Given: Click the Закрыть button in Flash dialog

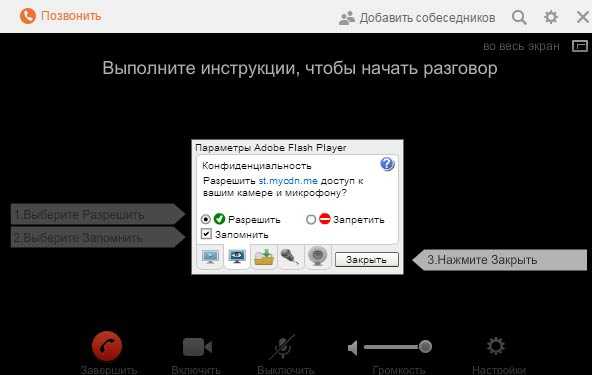Looking at the screenshot, I should click(x=367, y=260).
